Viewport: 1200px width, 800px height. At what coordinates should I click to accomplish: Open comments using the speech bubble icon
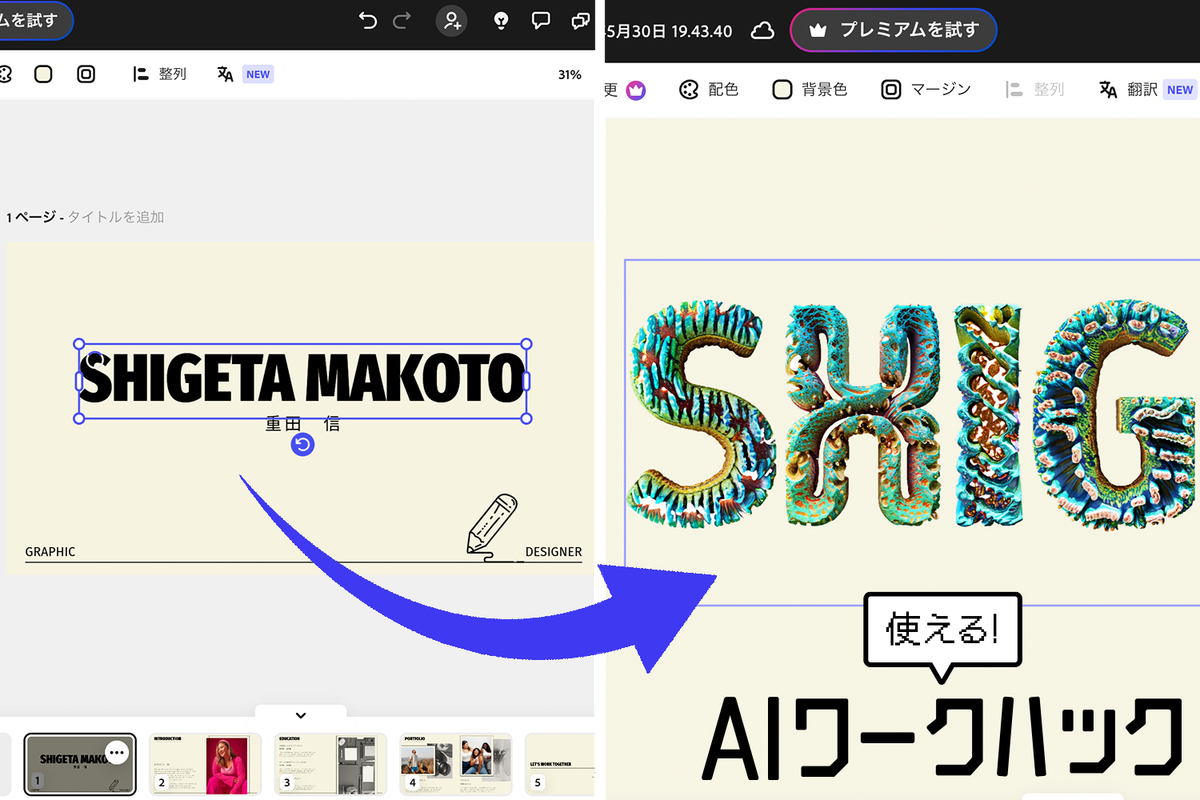click(x=541, y=20)
